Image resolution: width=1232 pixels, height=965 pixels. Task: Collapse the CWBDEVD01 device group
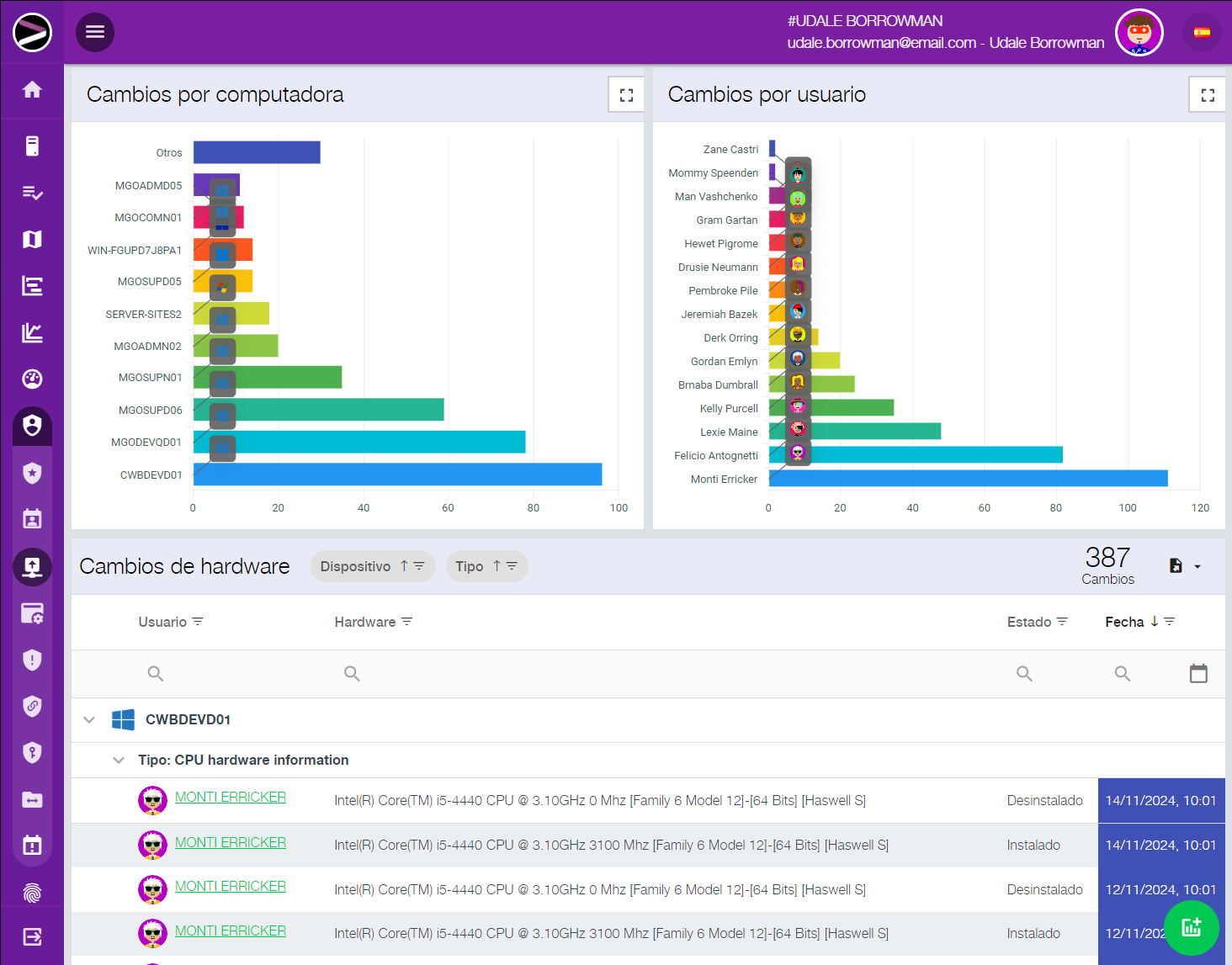(x=89, y=720)
